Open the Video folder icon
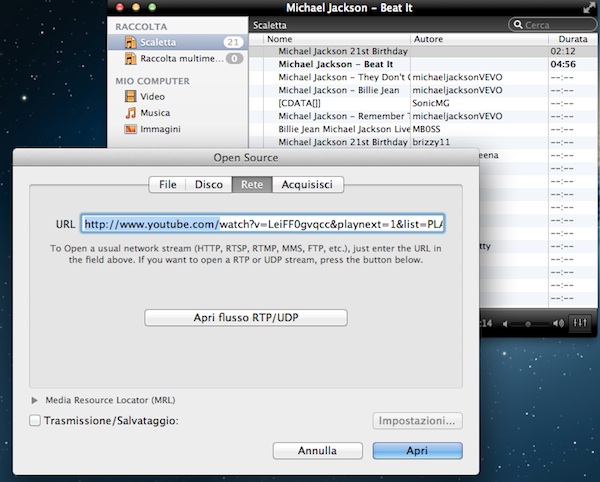600x482 pixels. pyautogui.click(x=130, y=96)
